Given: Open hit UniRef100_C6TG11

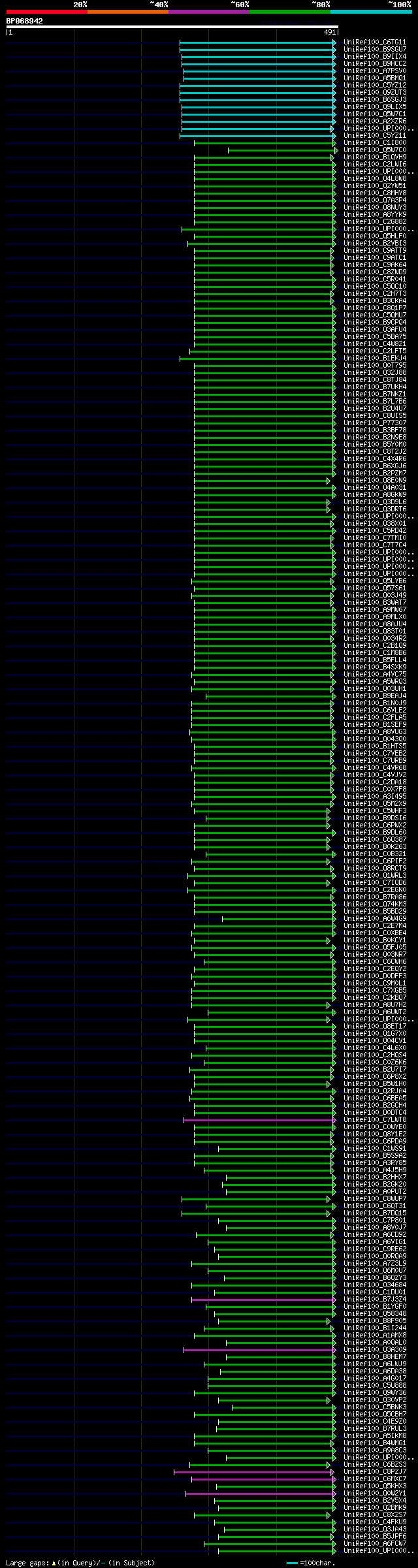Looking at the screenshot, I should point(375,42).
